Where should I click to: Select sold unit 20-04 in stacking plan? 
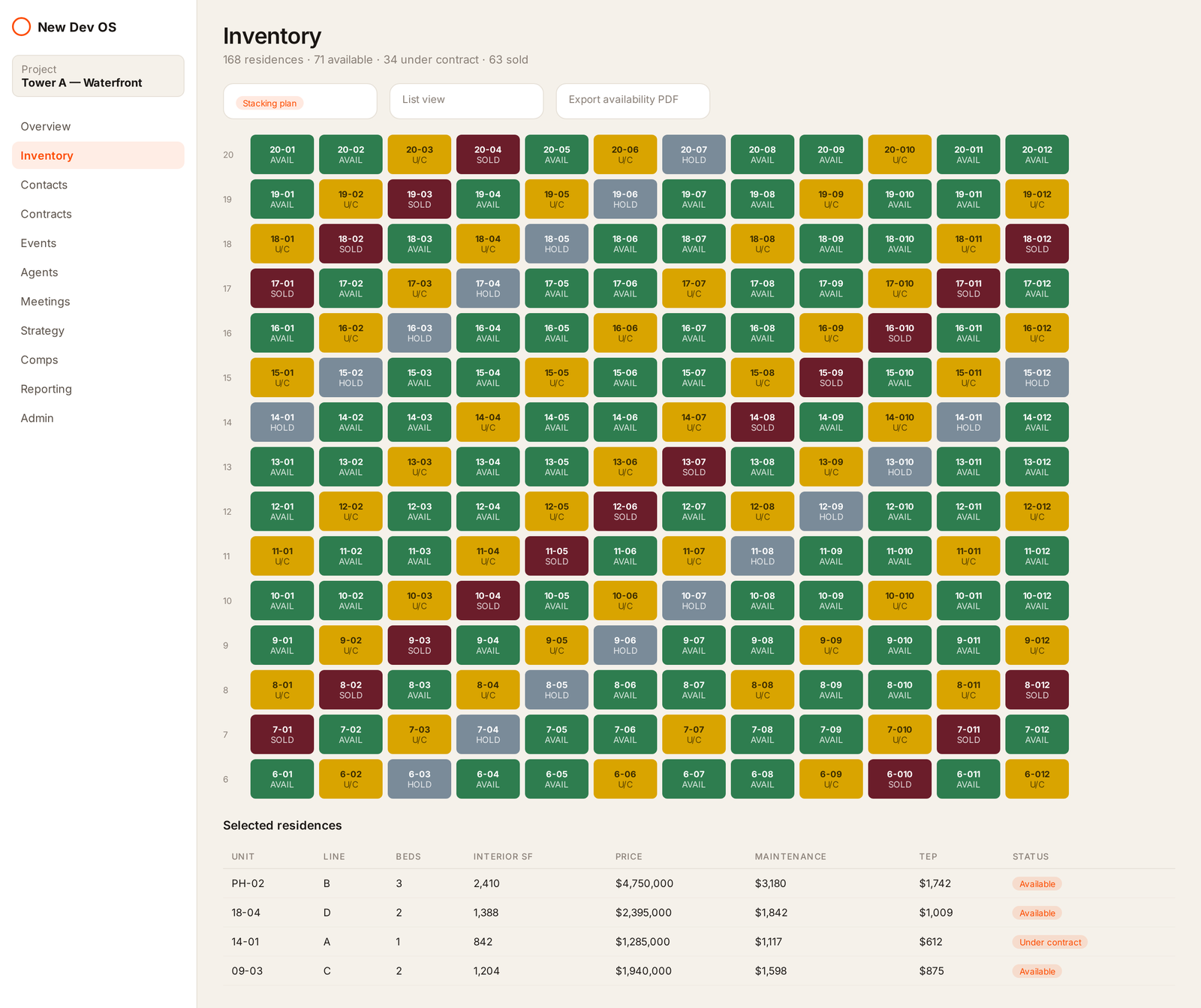coord(488,155)
